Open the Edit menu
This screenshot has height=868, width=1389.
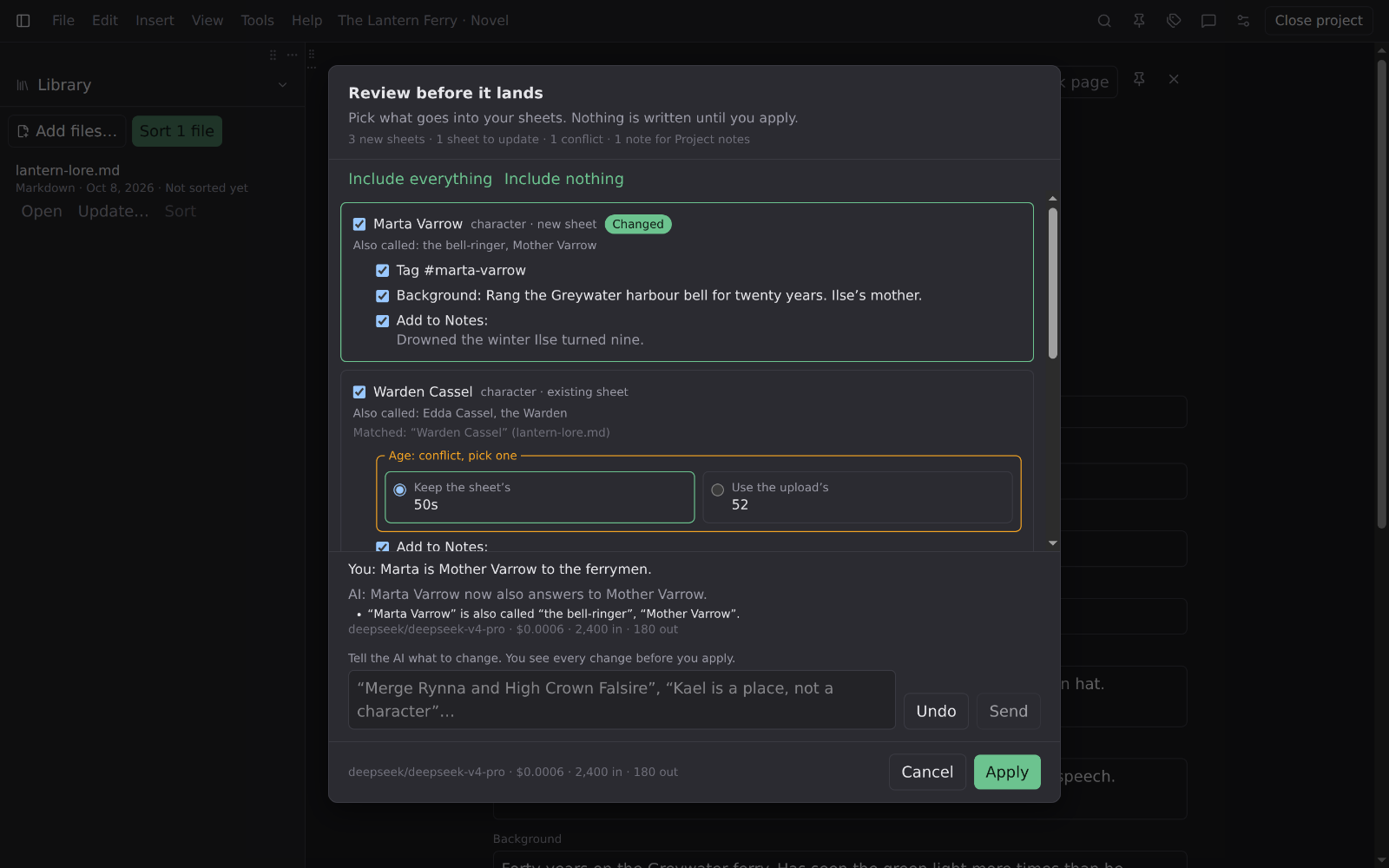coord(105,21)
